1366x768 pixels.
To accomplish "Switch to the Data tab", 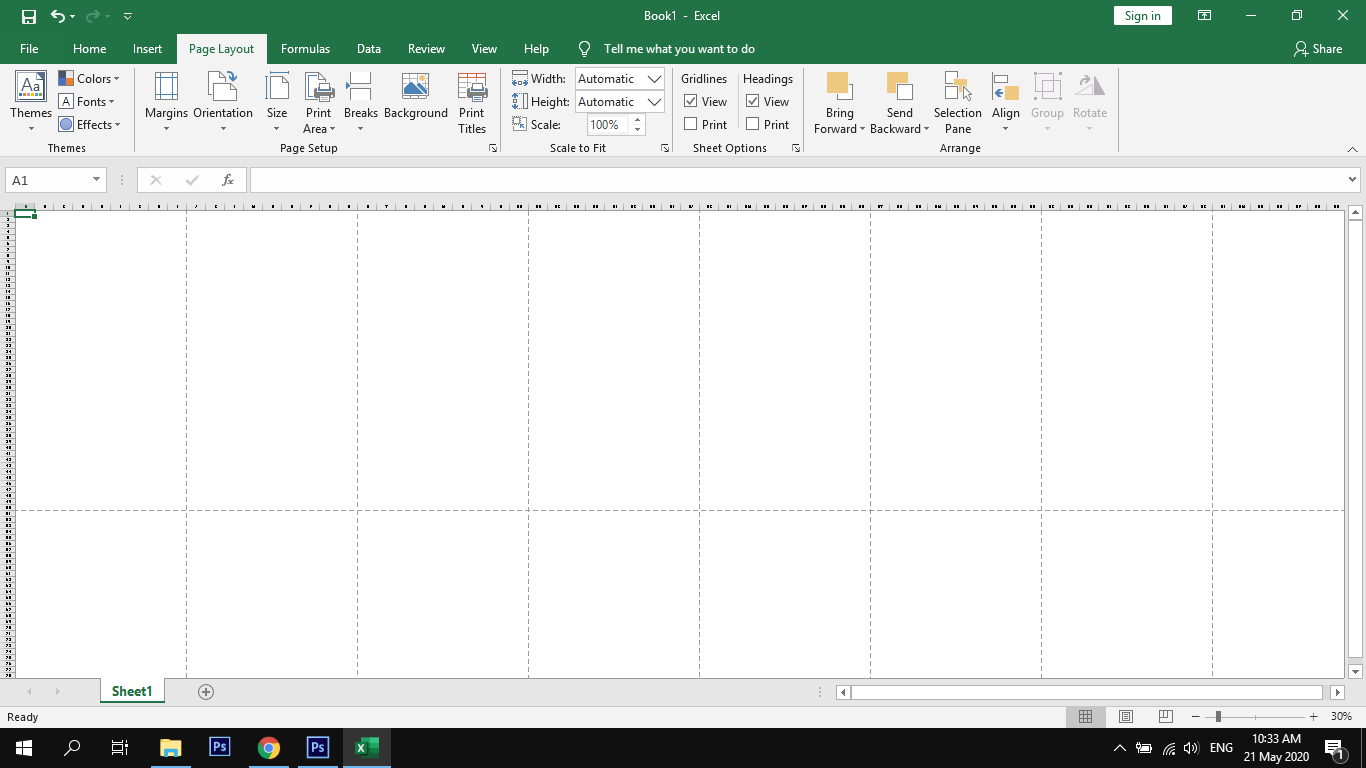I will [369, 49].
